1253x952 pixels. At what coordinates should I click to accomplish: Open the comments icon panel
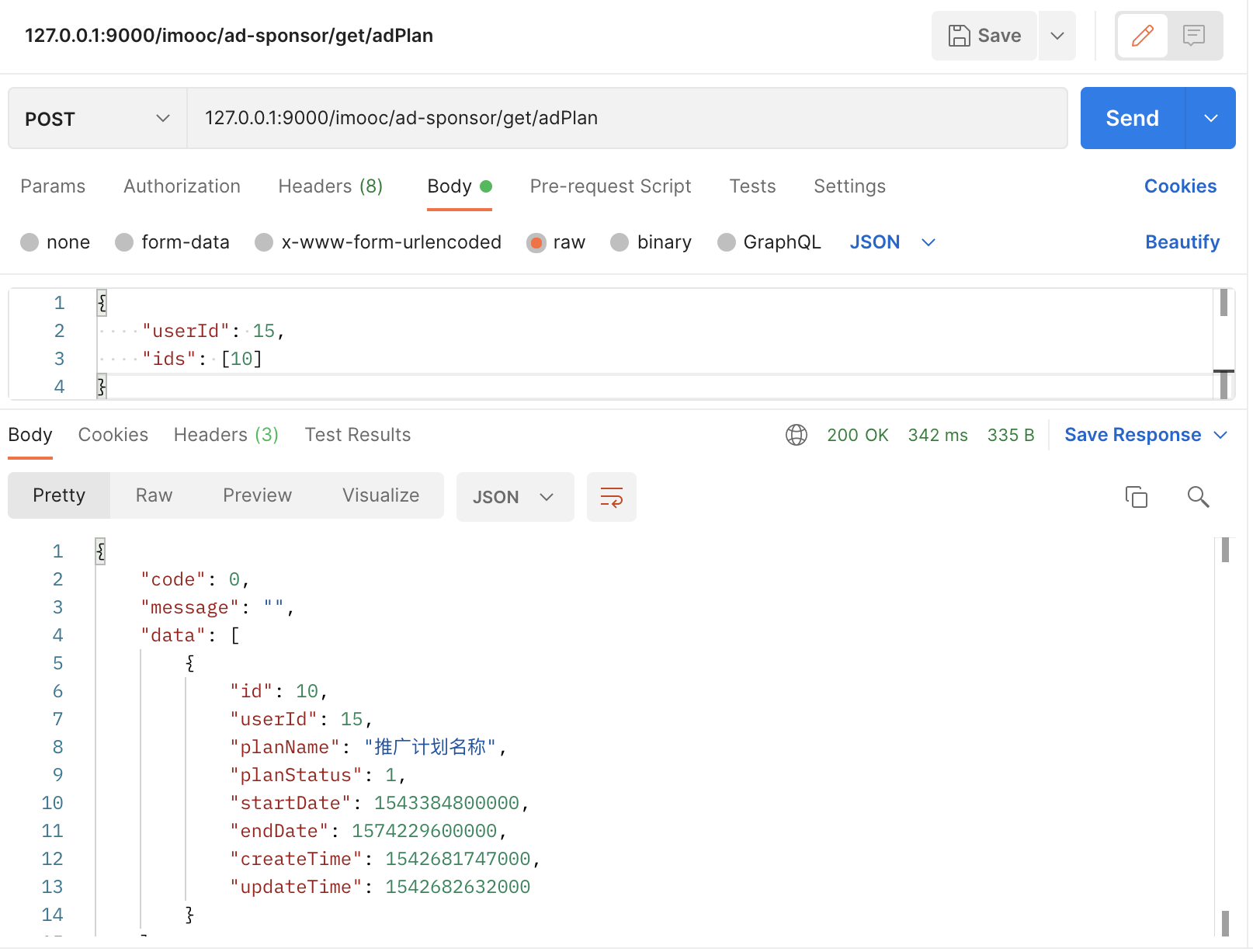coord(1193,36)
